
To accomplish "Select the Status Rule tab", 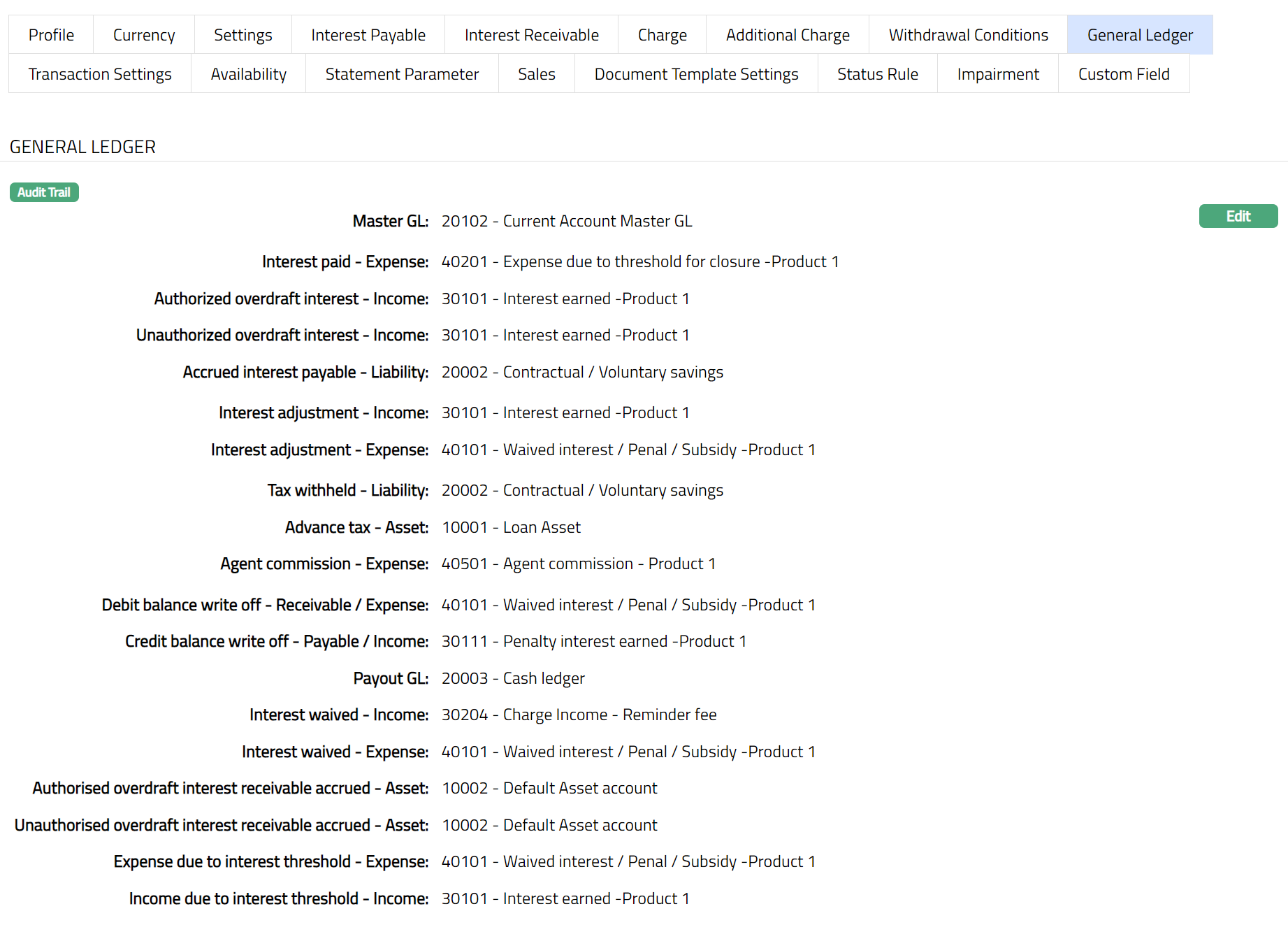I will [x=878, y=74].
